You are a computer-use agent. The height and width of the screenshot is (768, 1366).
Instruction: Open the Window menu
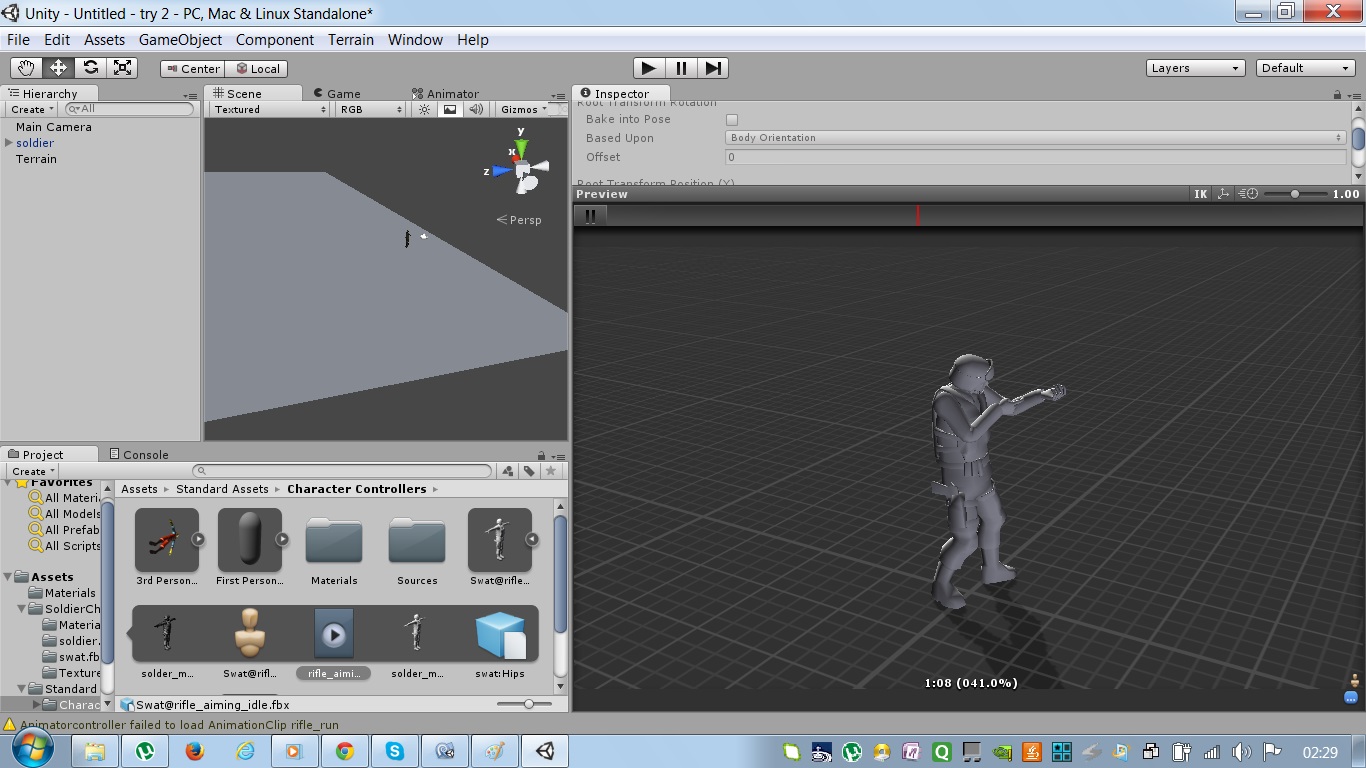click(415, 40)
